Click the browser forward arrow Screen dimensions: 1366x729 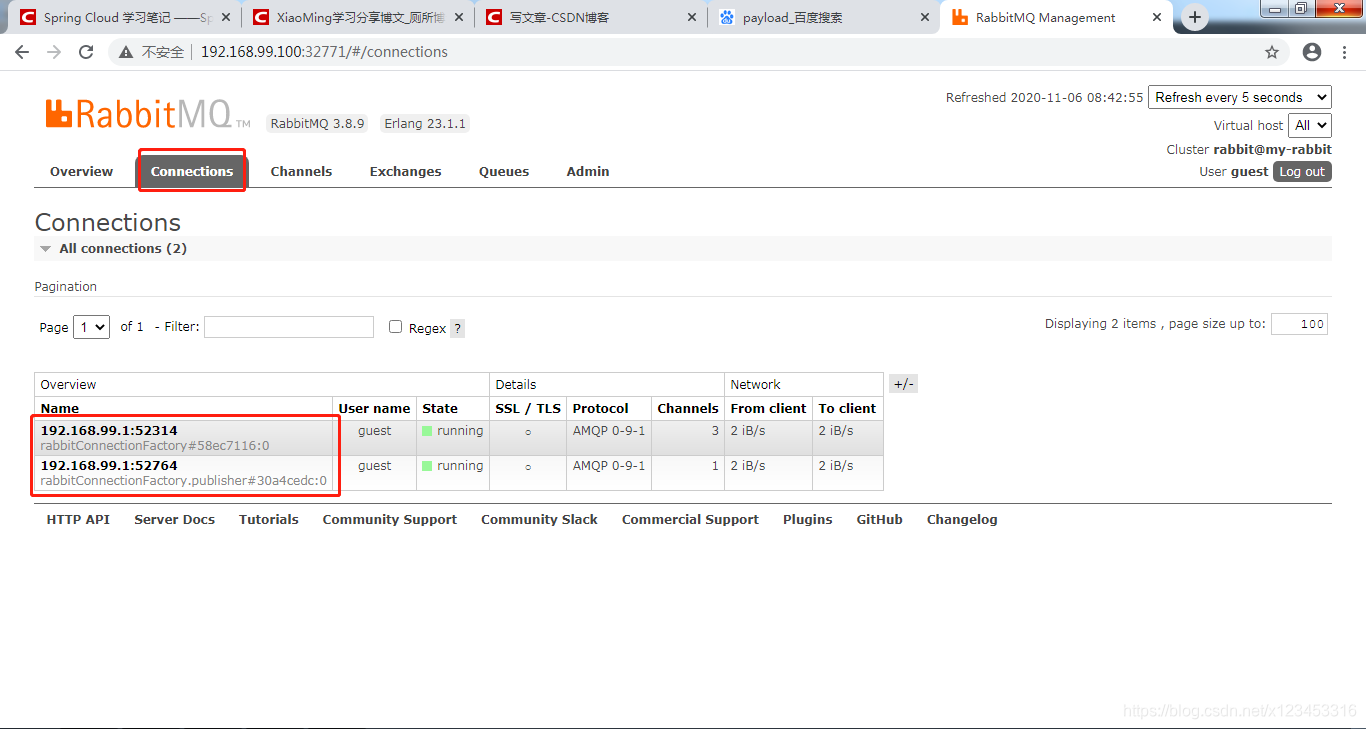[x=54, y=52]
